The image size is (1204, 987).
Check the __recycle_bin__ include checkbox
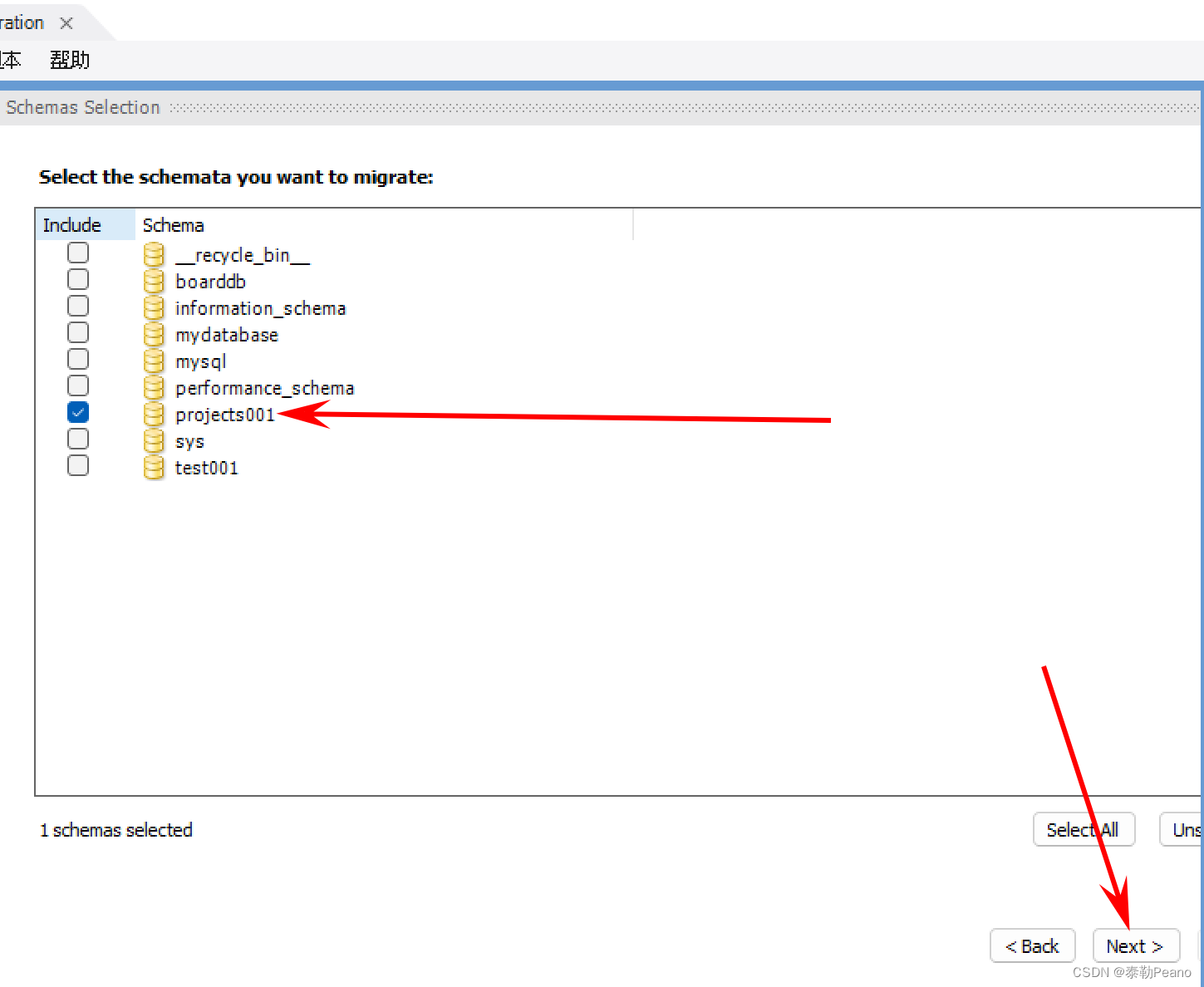point(78,253)
